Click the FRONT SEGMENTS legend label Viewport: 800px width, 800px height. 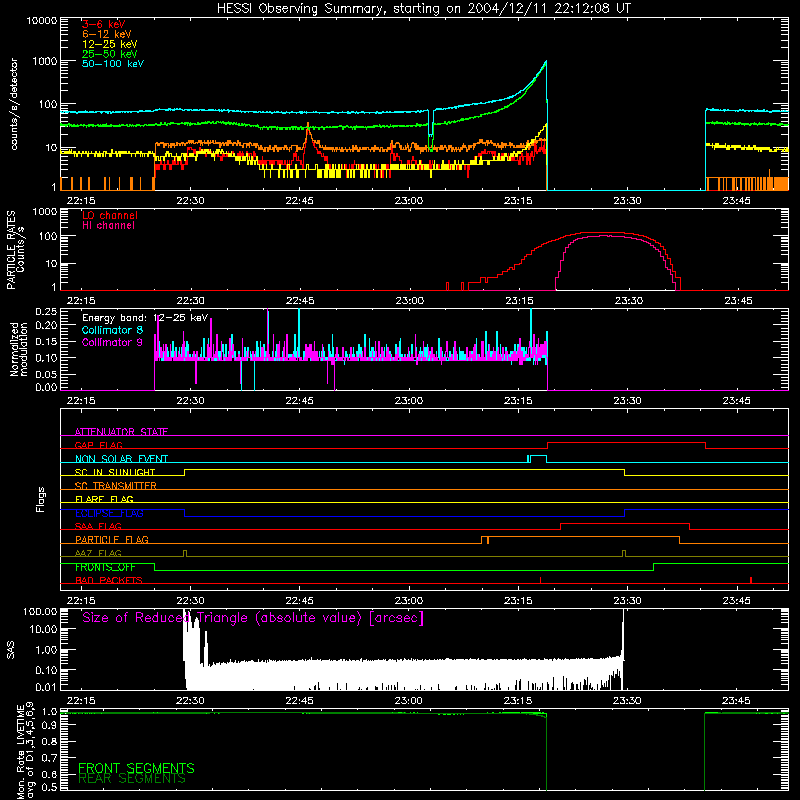click(x=136, y=768)
